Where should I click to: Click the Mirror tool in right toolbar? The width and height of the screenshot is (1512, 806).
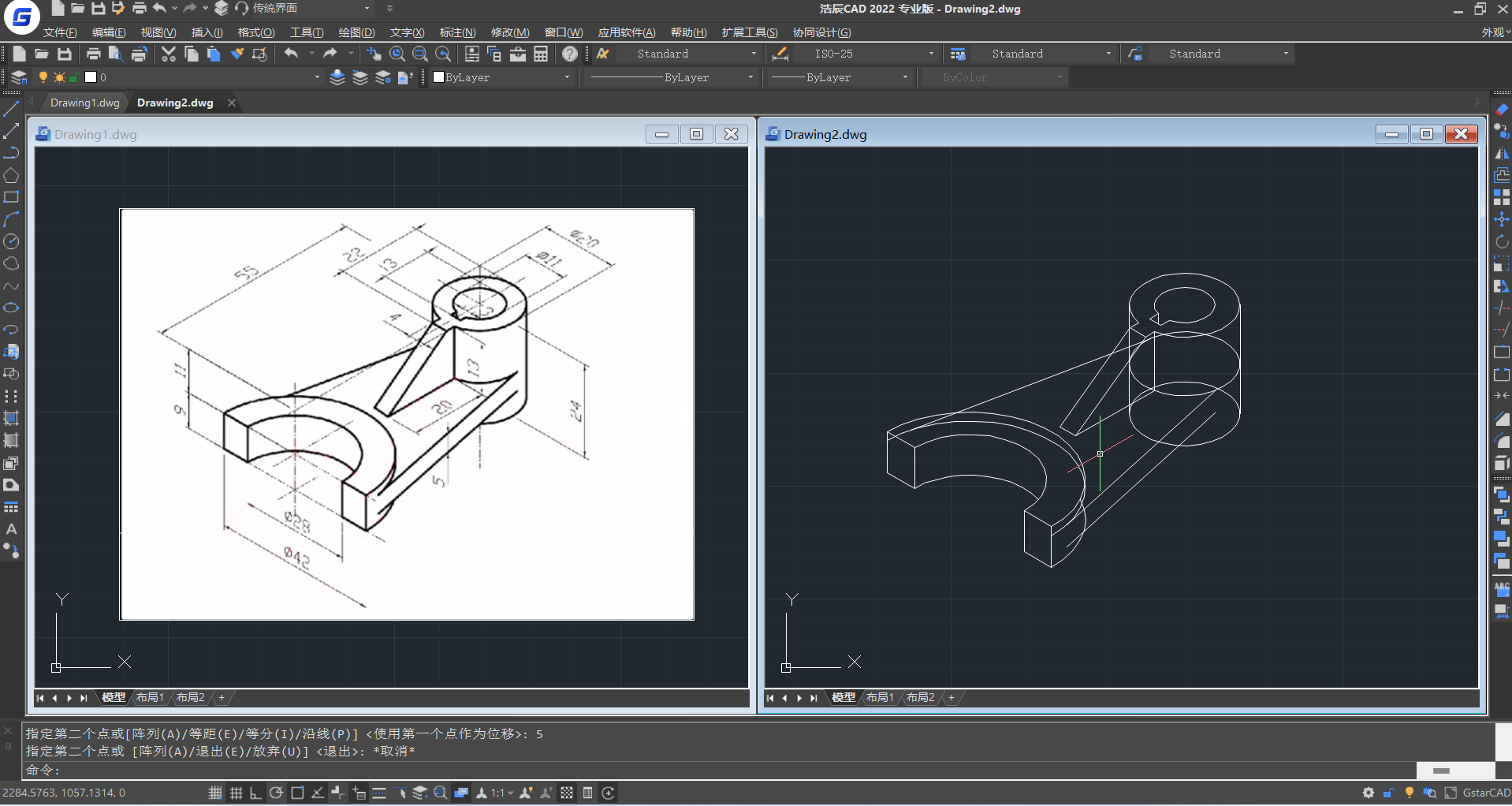(1502, 153)
